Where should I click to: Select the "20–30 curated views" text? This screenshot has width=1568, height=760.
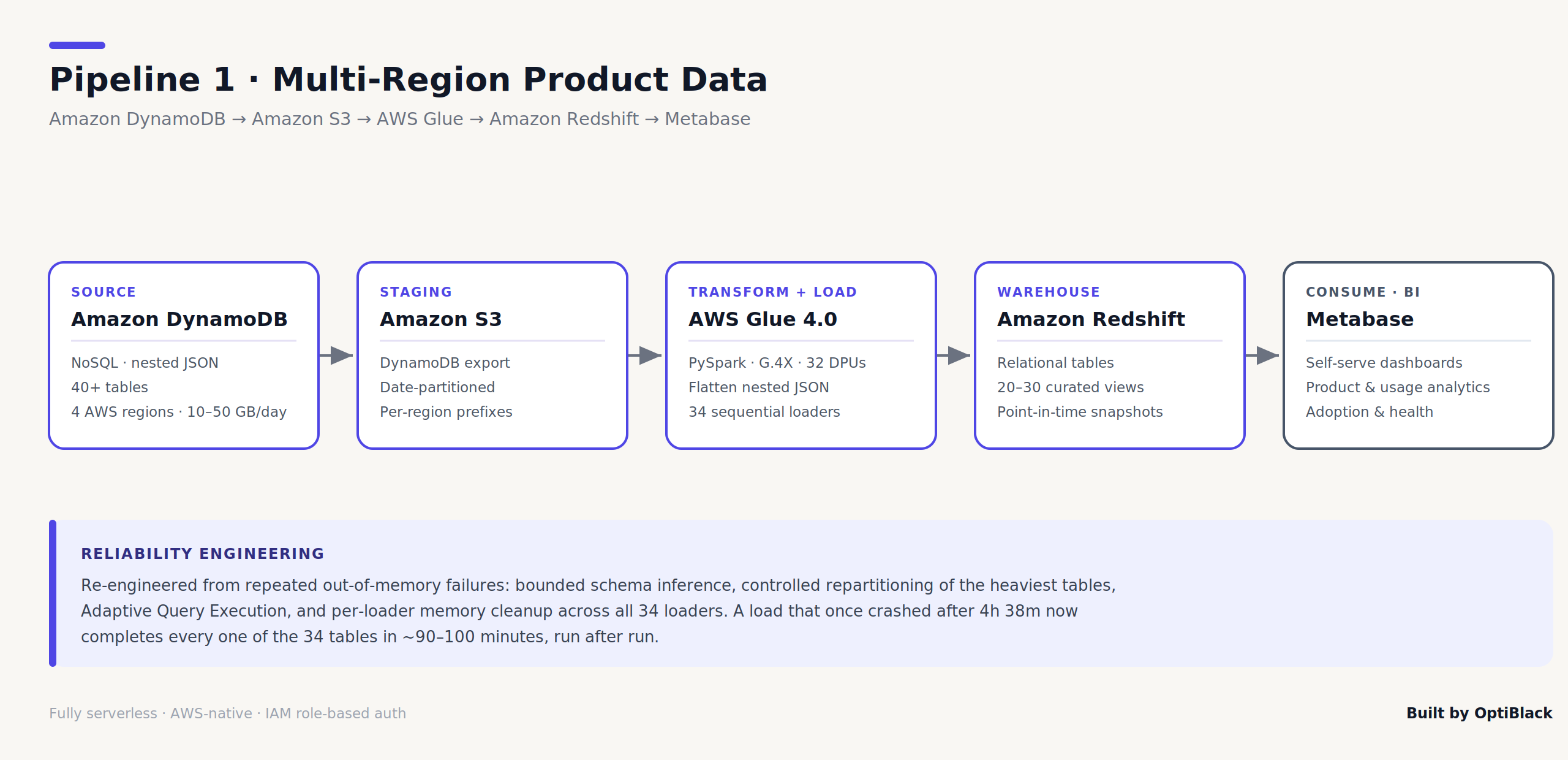(x=1071, y=387)
